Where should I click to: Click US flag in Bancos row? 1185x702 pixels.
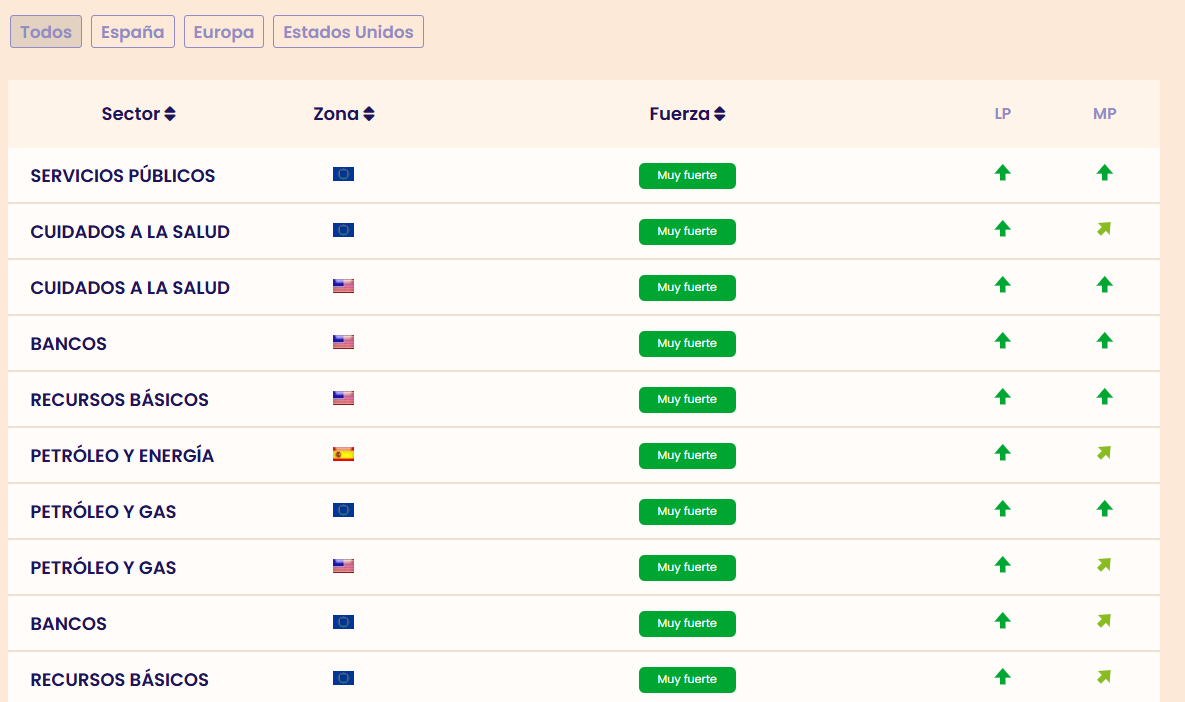[x=343, y=342]
